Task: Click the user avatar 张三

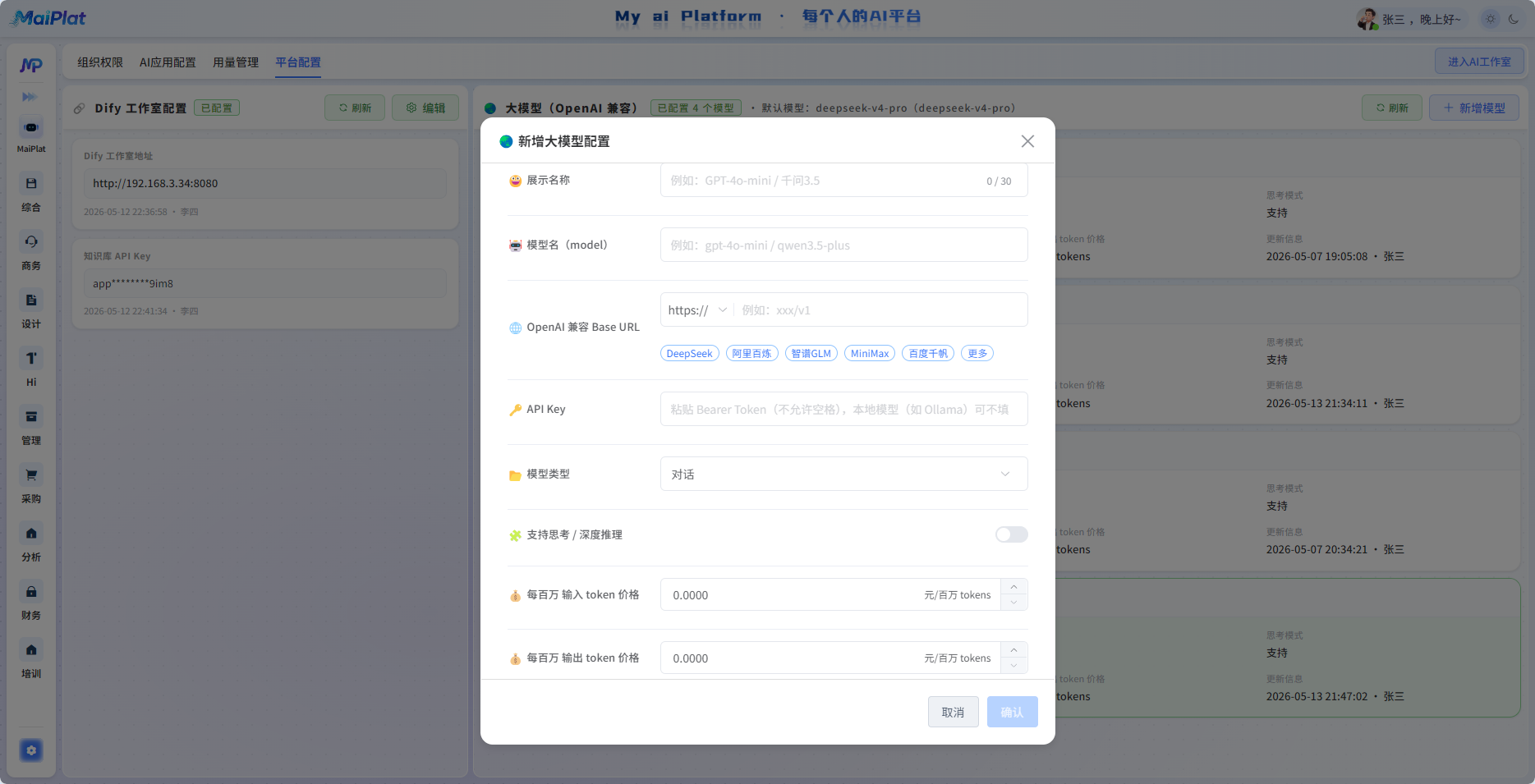Action: point(1367,19)
